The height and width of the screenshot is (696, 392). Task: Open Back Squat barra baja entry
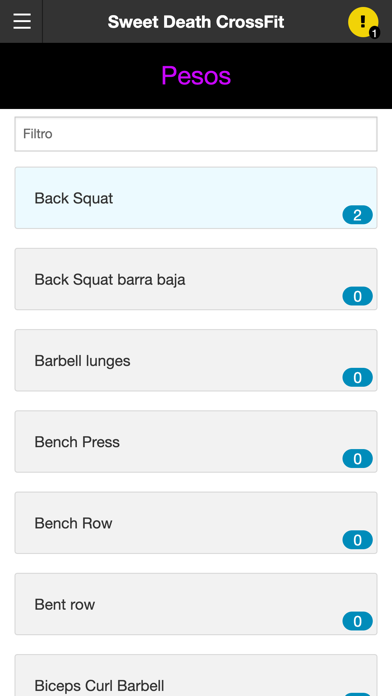(196, 279)
